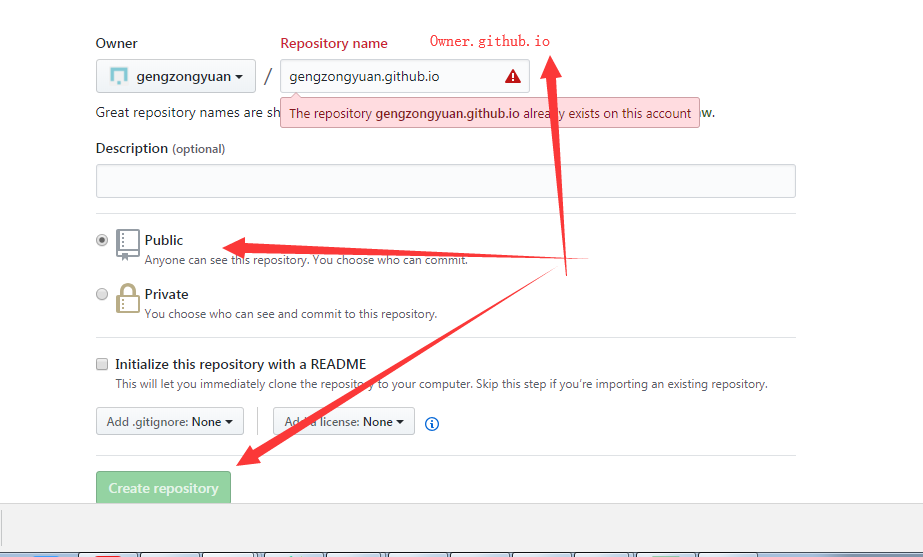Image resolution: width=923 pixels, height=557 pixels.
Task: Click the repository name input field
Action: coord(404,76)
